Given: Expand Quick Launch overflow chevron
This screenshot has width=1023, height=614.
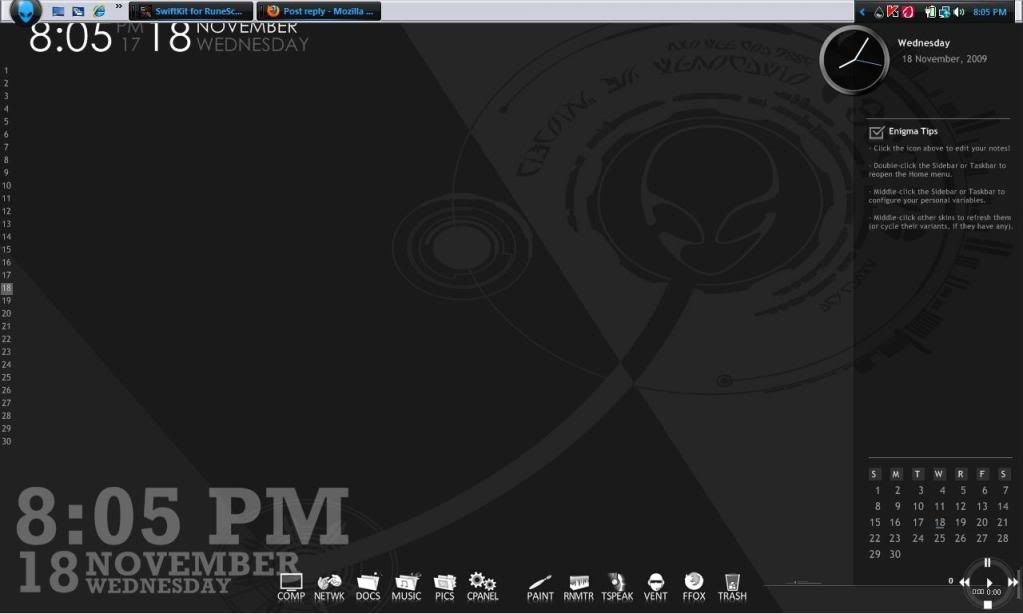Looking at the screenshot, I should 119,7.
